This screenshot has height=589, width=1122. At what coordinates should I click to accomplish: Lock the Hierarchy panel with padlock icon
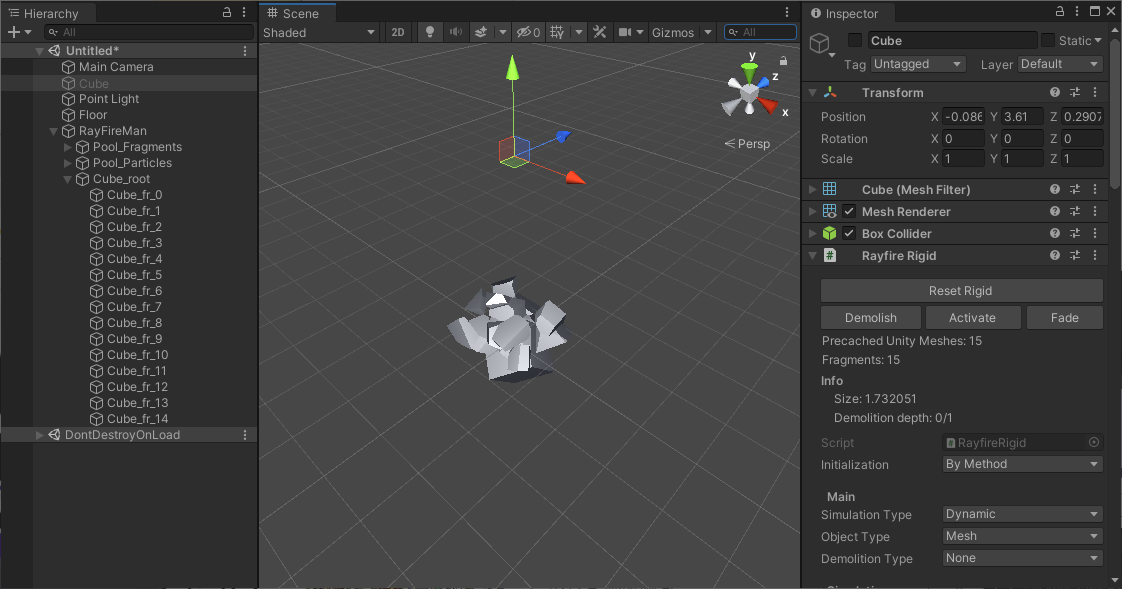point(227,12)
